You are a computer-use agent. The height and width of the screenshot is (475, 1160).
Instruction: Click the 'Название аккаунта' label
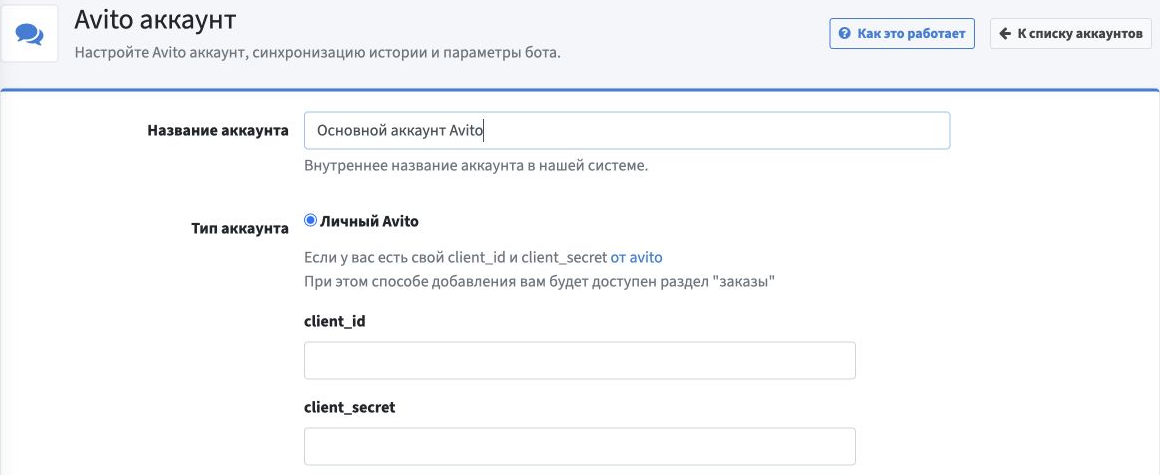218,131
